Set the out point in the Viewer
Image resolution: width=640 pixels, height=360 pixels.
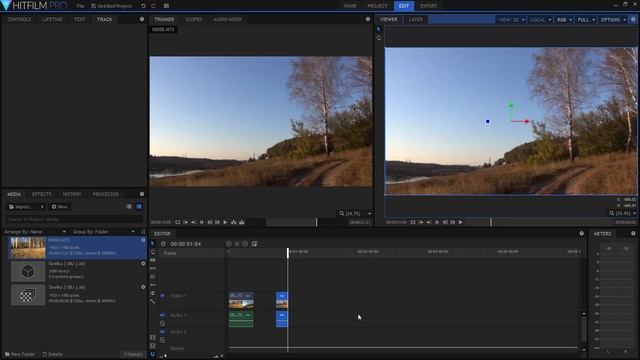[x=429, y=222]
